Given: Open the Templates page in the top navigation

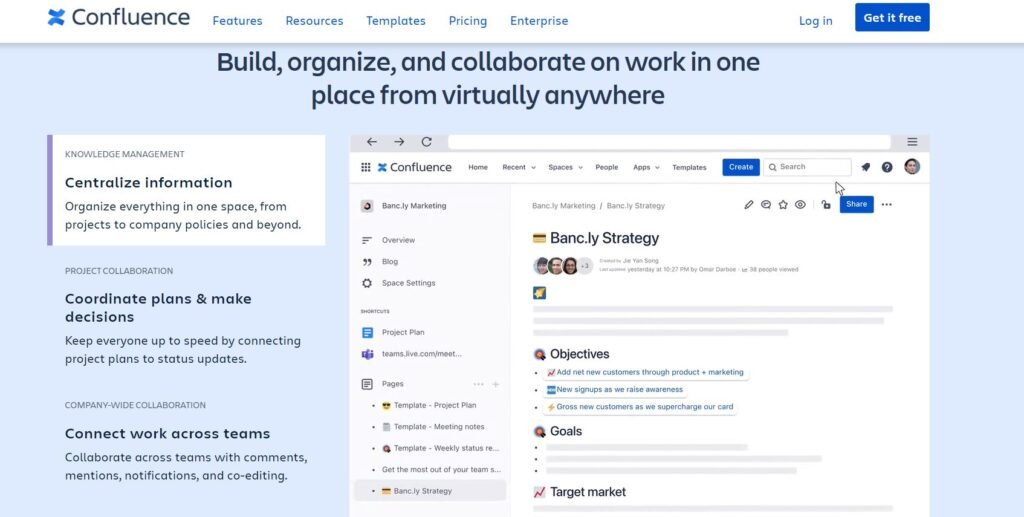Looking at the screenshot, I should tap(396, 21).
